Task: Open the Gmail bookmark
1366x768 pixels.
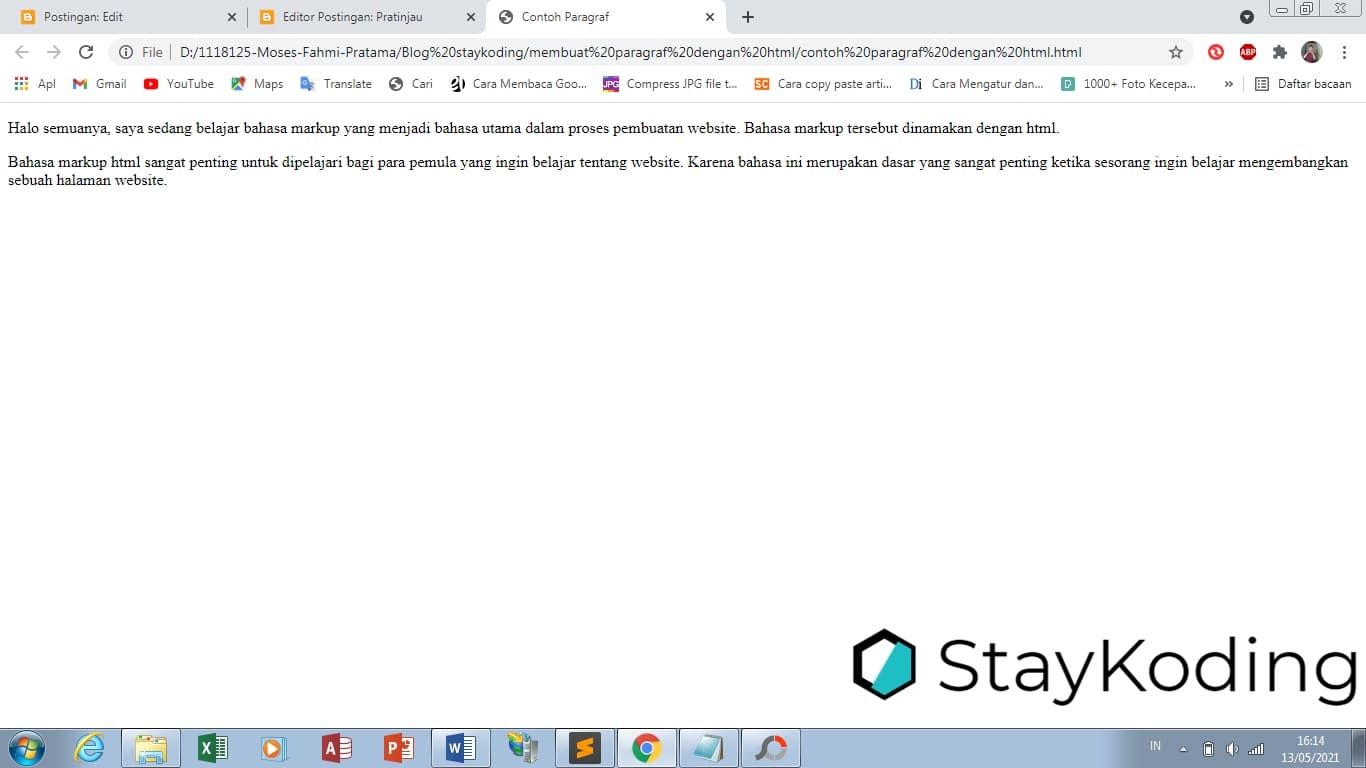Action: (98, 84)
